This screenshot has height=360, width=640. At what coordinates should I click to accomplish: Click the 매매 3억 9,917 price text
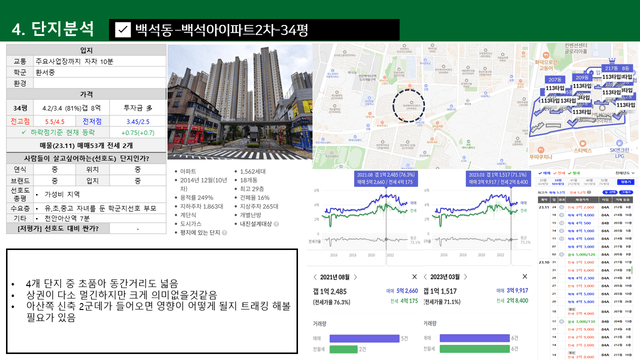[512, 291]
